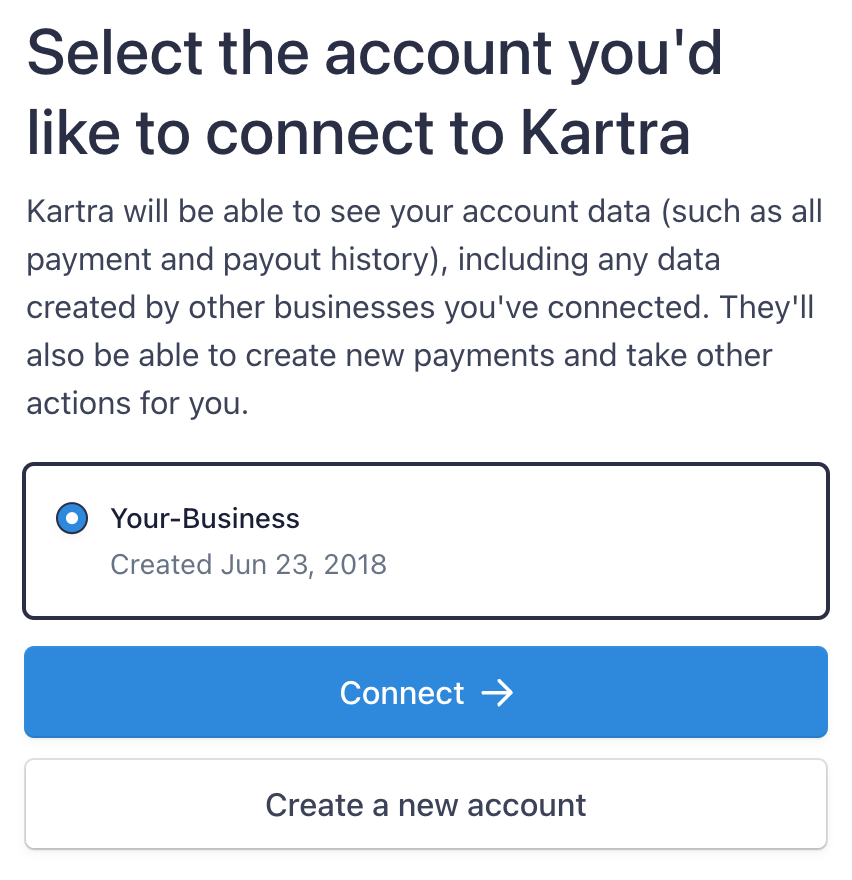This screenshot has width=852, height=880.
Task: Click the Your-Business account name label
Action: 204,518
